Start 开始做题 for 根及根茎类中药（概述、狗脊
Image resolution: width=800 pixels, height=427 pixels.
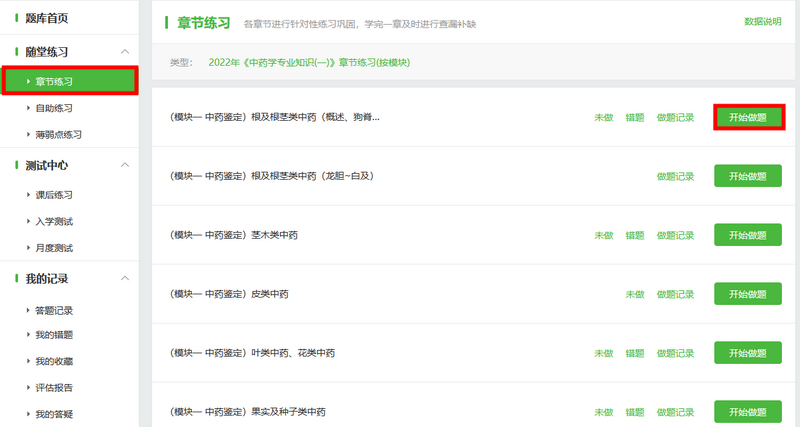pyautogui.click(x=748, y=117)
